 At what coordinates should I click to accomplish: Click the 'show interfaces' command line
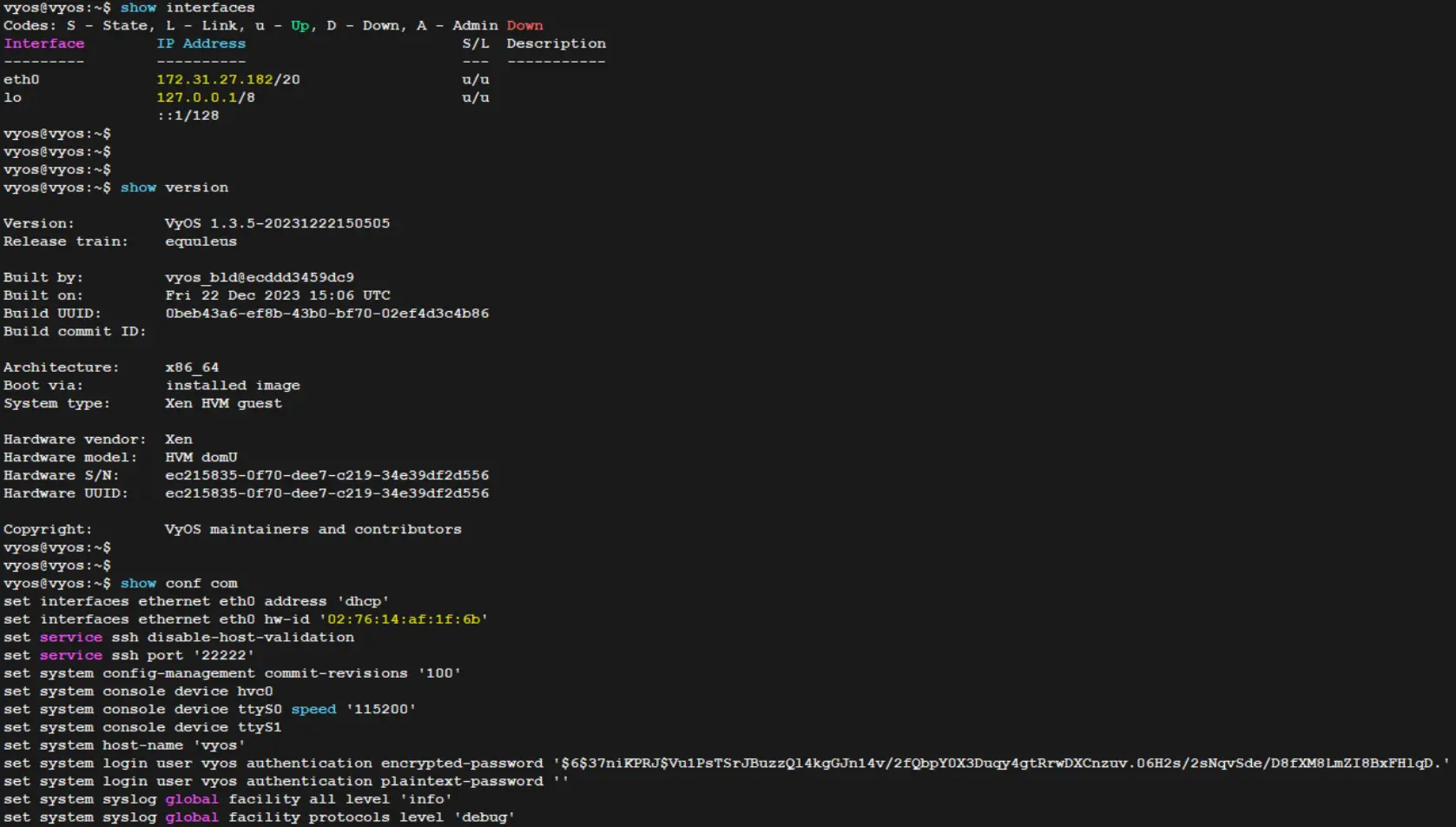[129, 8]
